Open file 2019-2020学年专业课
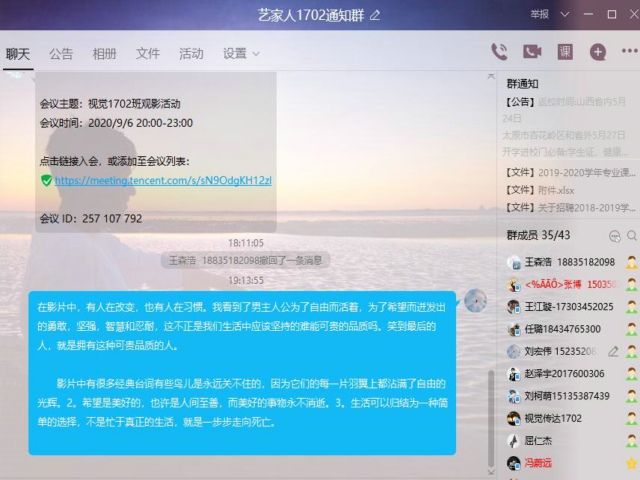 tap(570, 173)
